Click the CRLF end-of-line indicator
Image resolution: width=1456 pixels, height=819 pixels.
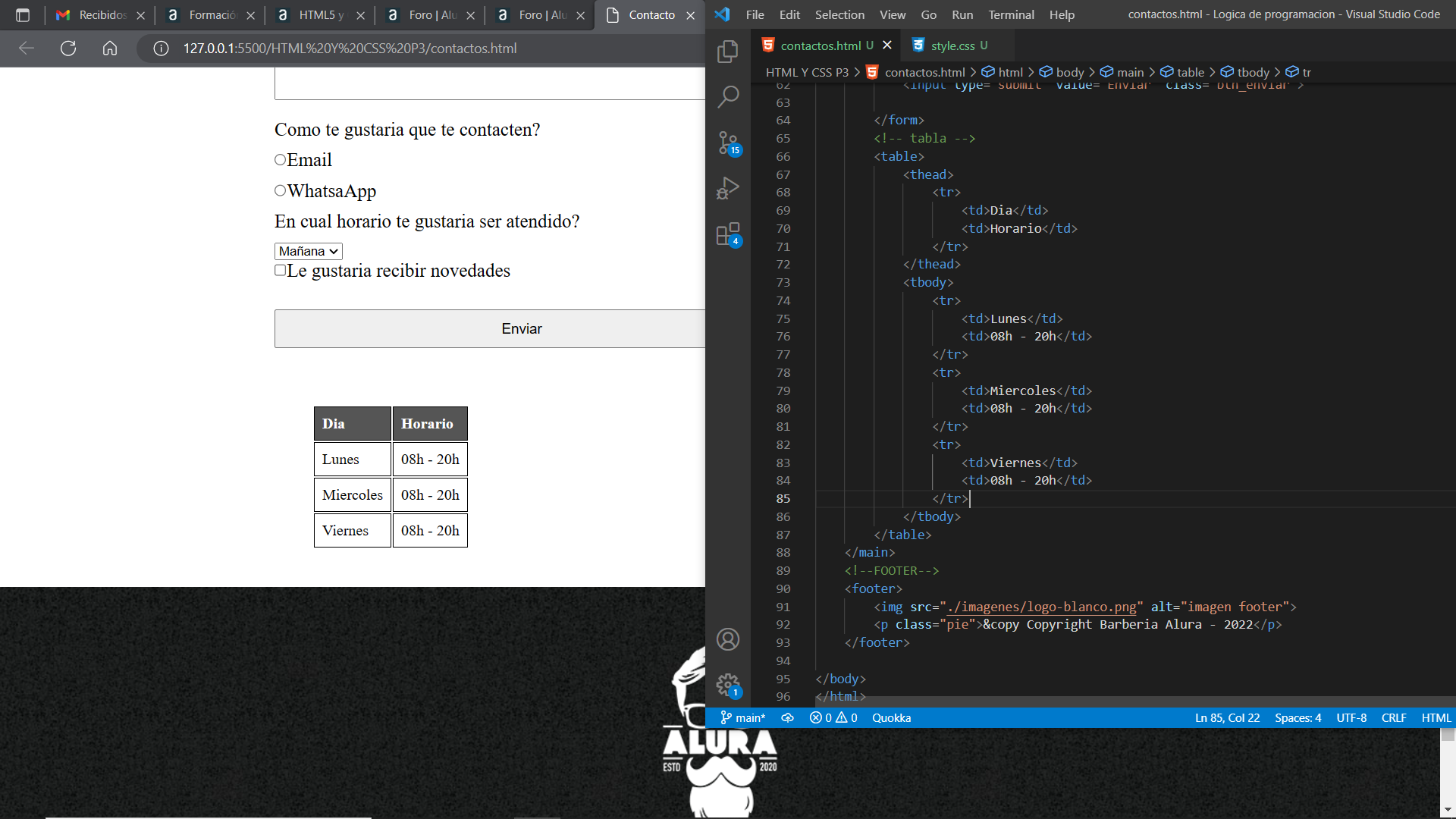pos(1394,717)
